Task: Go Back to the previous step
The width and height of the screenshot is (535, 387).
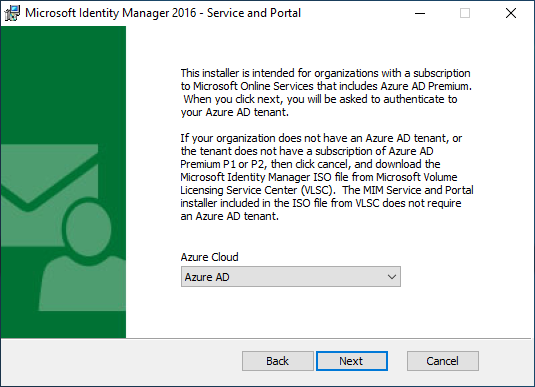Action: pos(277,361)
